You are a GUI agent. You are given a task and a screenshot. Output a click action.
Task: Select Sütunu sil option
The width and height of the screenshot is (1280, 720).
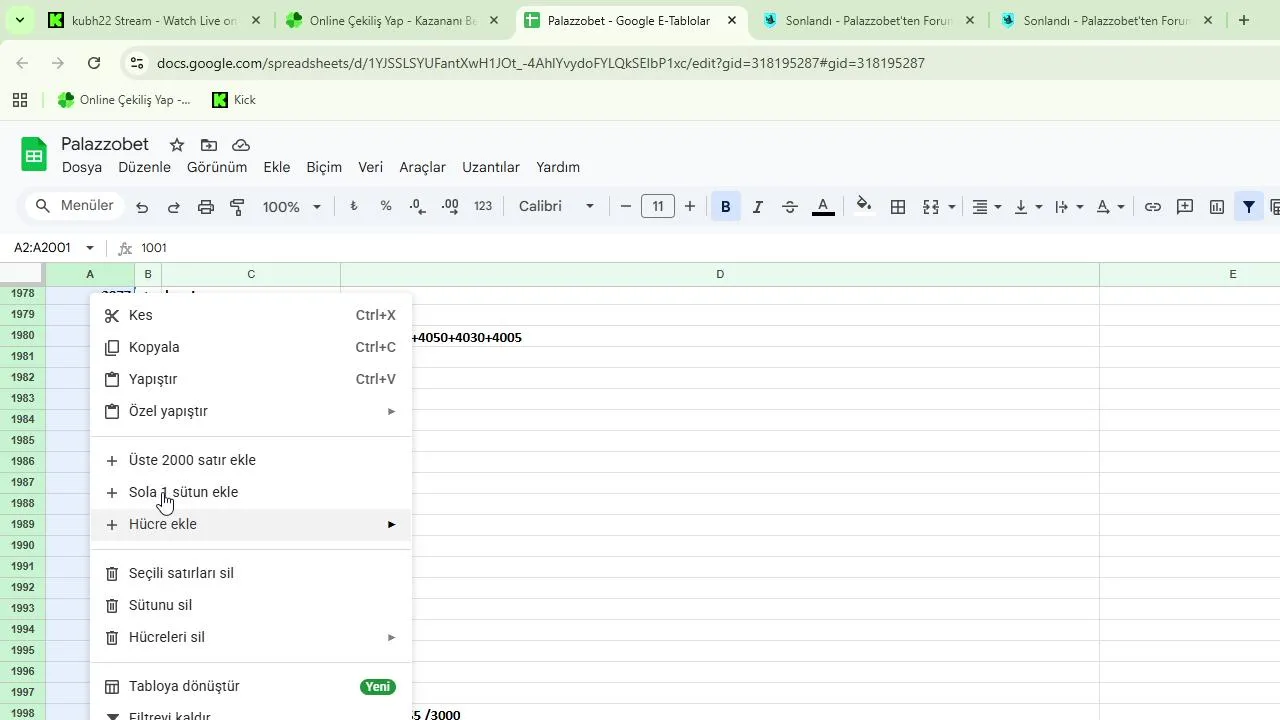click(x=251, y=605)
